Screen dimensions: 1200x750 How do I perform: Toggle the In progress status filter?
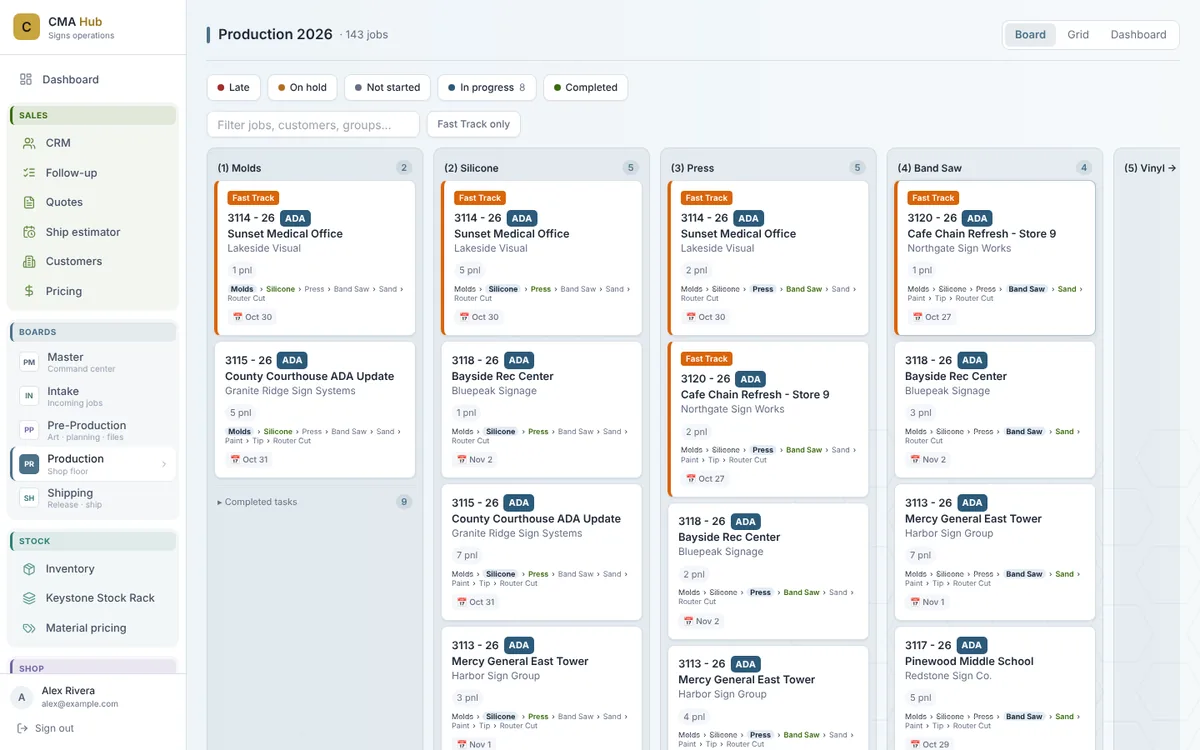coord(487,88)
